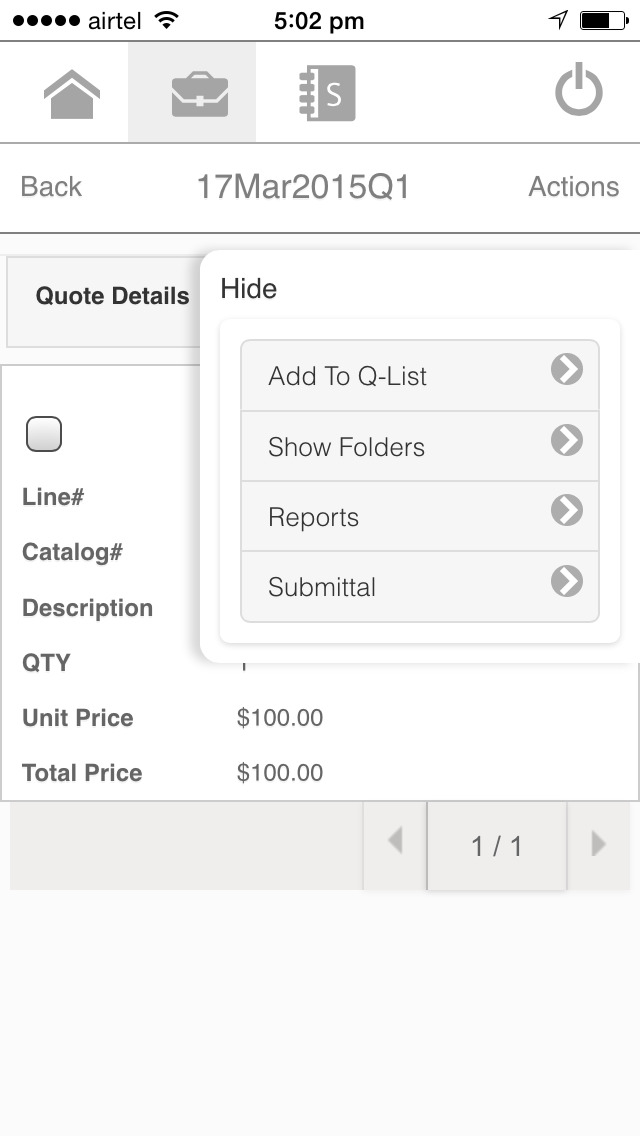This screenshot has height=1136, width=640.
Task: Open the briefcase quotes icon
Action: coord(199,93)
